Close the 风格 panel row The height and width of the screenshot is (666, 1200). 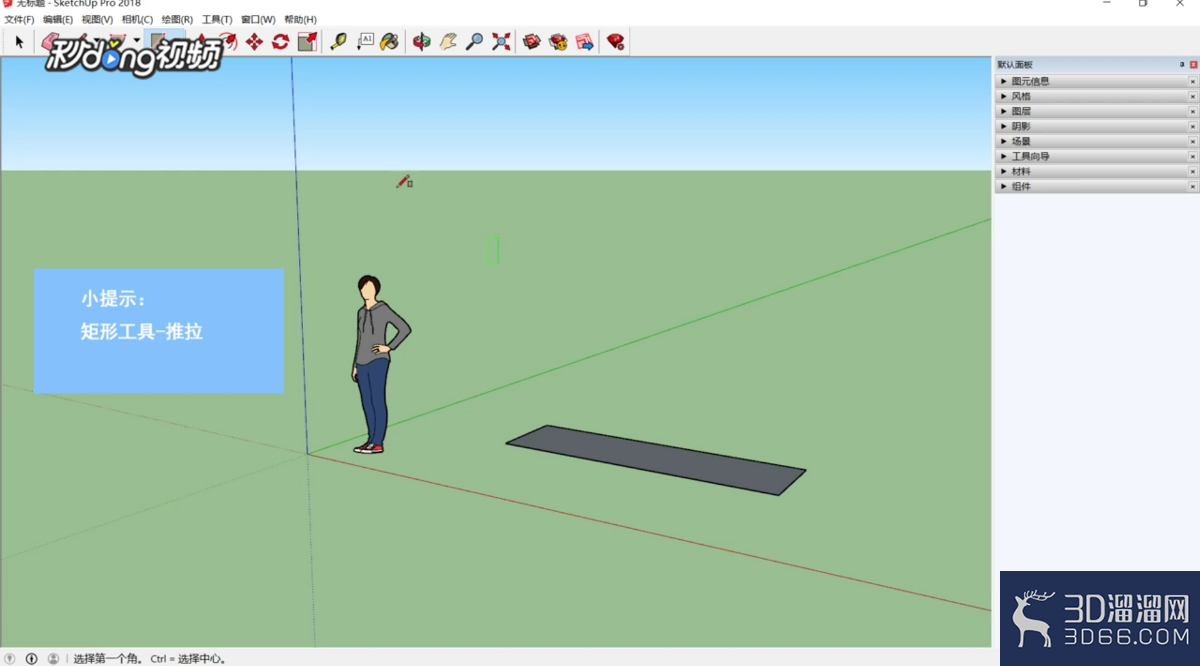point(1193,96)
